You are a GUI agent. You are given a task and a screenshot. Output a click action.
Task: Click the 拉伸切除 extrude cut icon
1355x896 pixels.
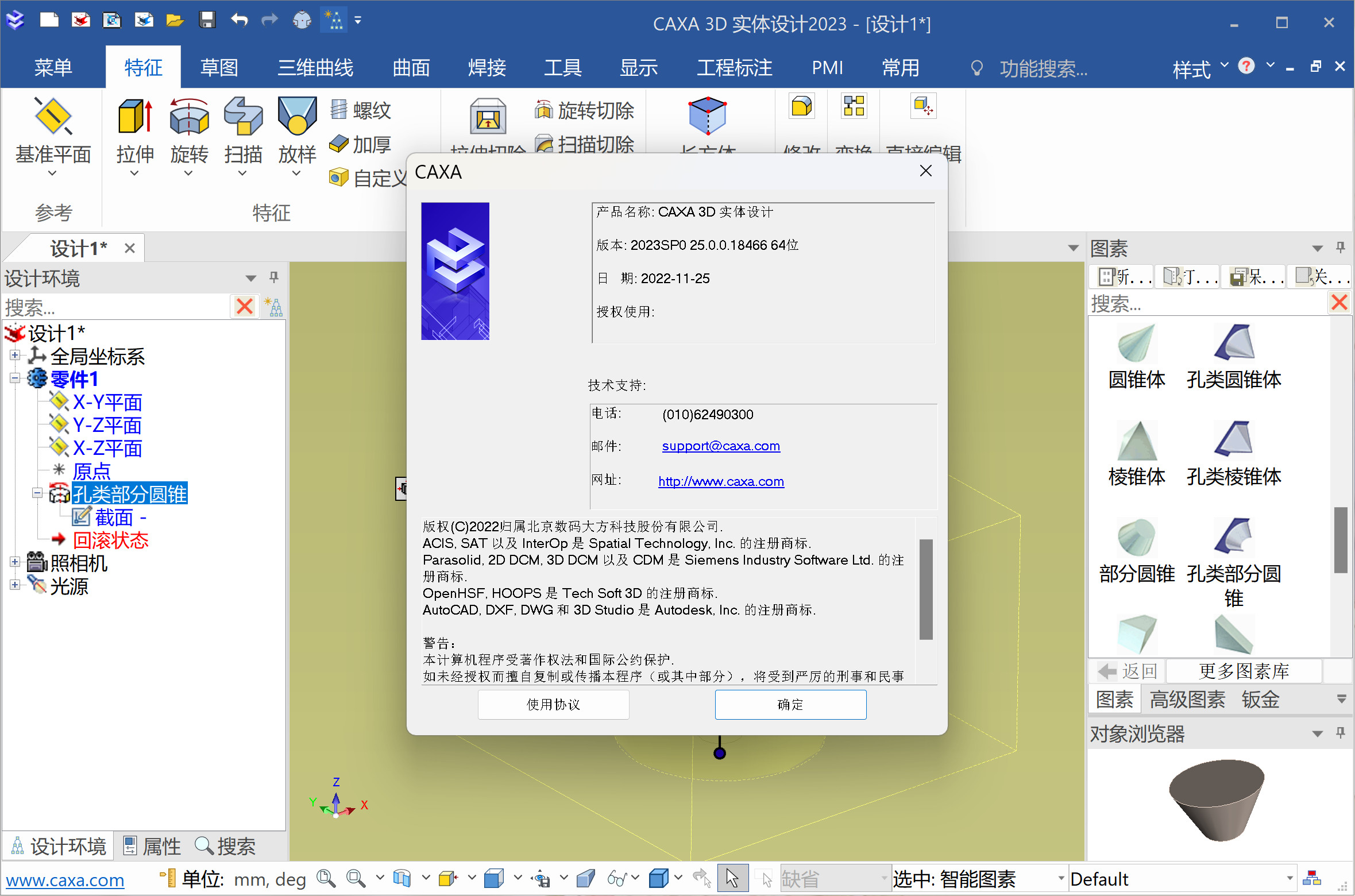[x=488, y=117]
